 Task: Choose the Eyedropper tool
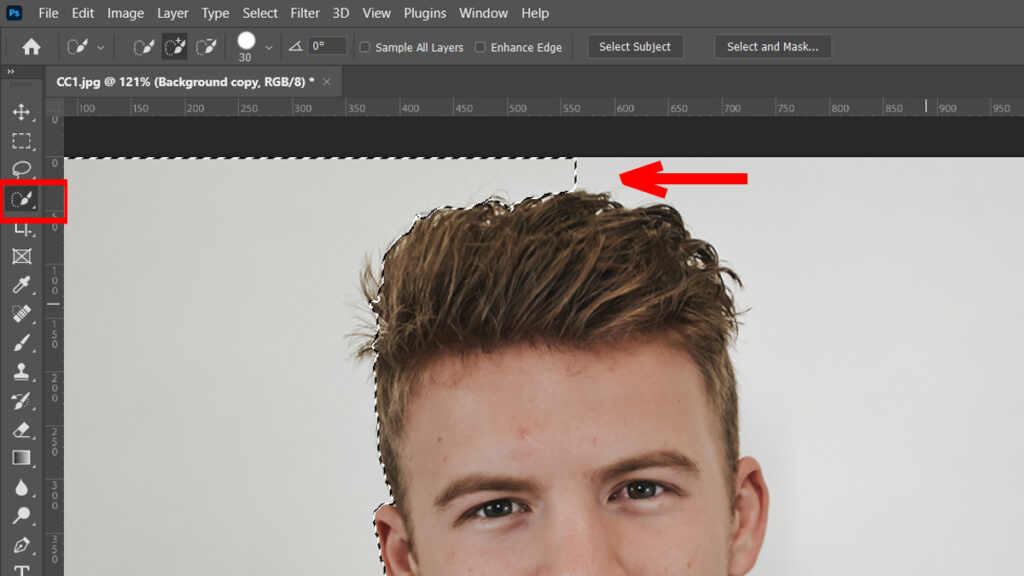point(21,286)
